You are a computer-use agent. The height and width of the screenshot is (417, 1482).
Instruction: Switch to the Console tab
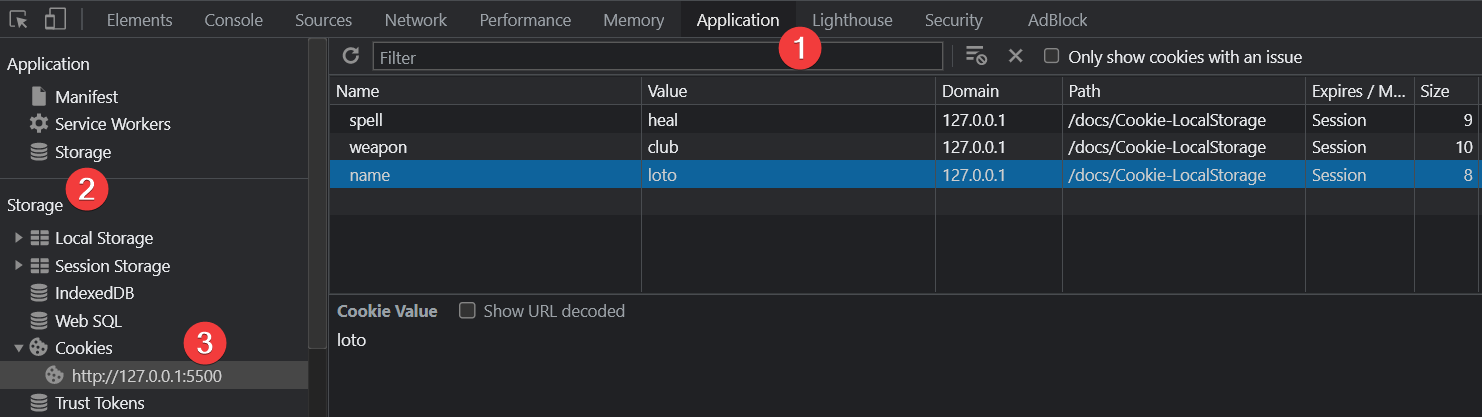(233, 20)
